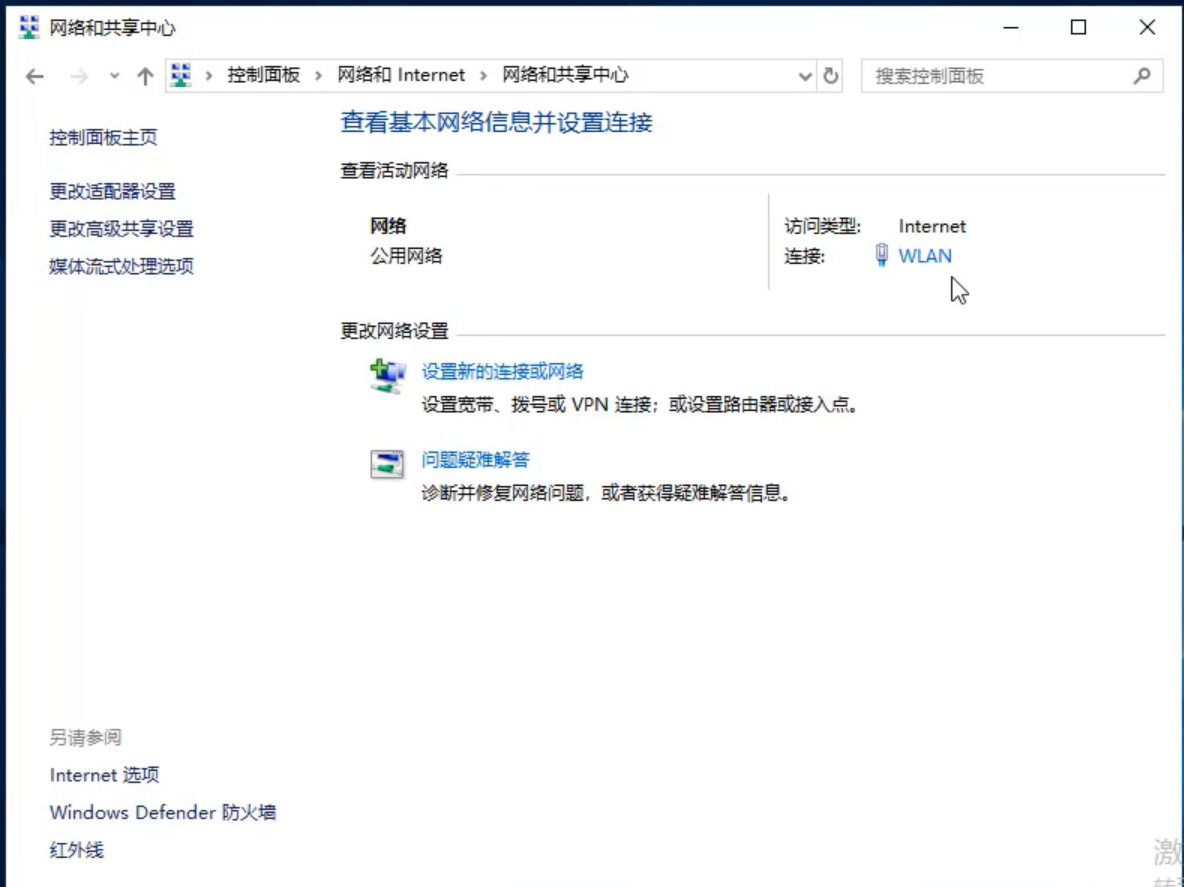Image resolution: width=1184 pixels, height=887 pixels.
Task: Select 网络和 Internet breadcrumb item
Action: coord(401,75)
